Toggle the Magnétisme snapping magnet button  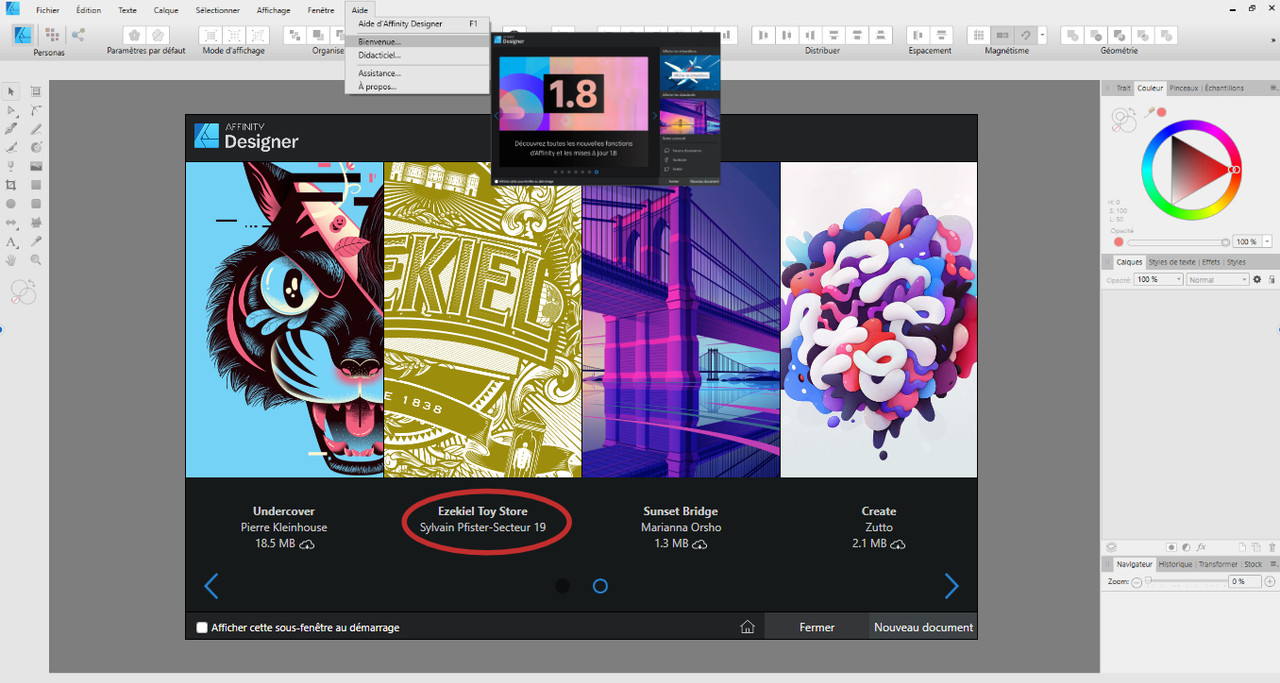1025,35
